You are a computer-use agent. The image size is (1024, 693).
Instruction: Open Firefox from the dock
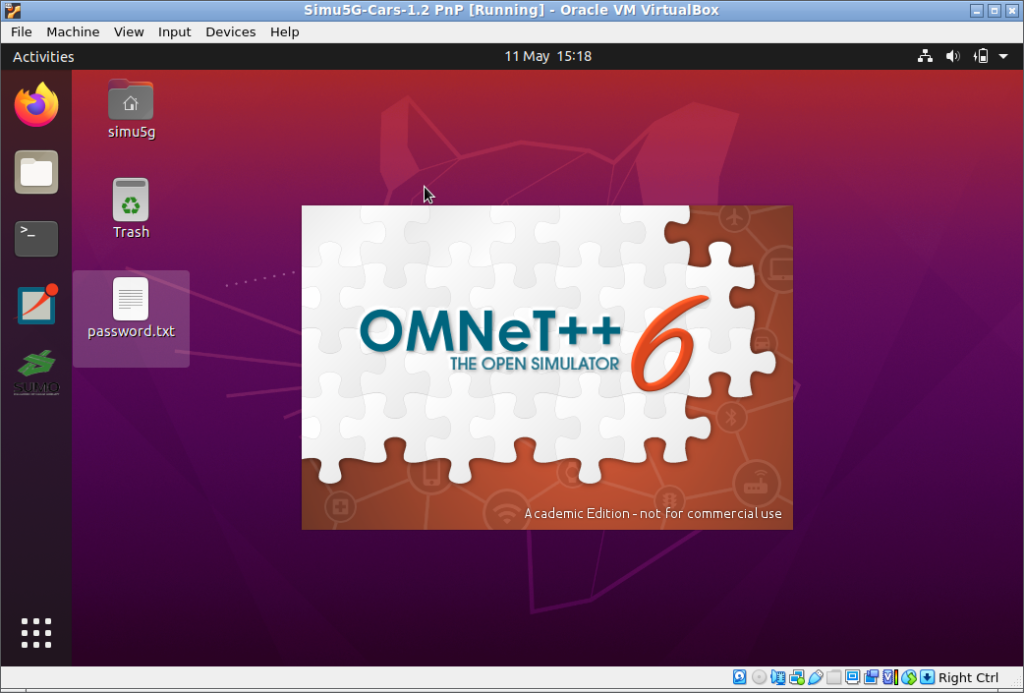click(x=36, y=103)
